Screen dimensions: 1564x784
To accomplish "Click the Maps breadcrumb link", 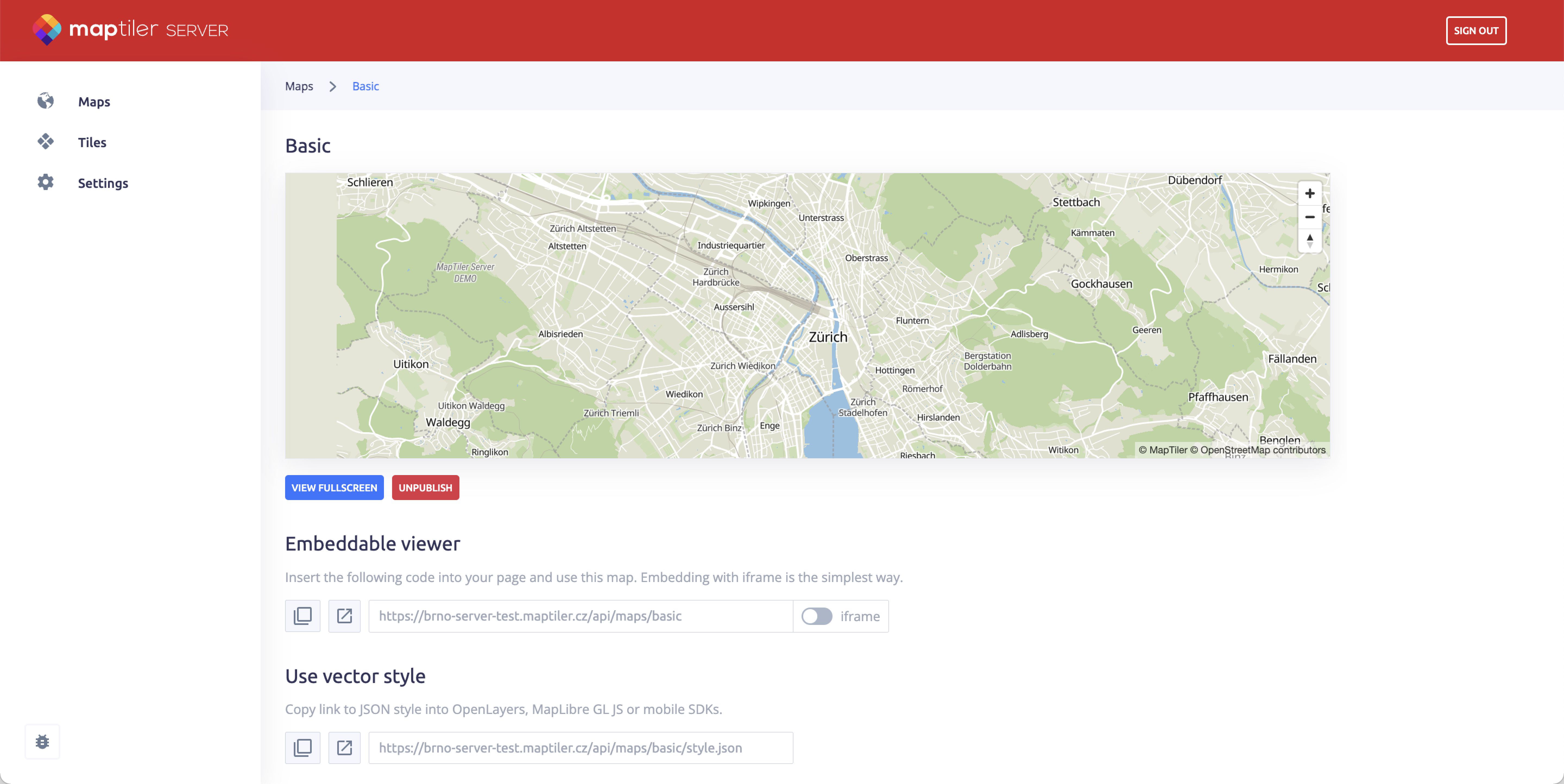I will click(299, 86).
